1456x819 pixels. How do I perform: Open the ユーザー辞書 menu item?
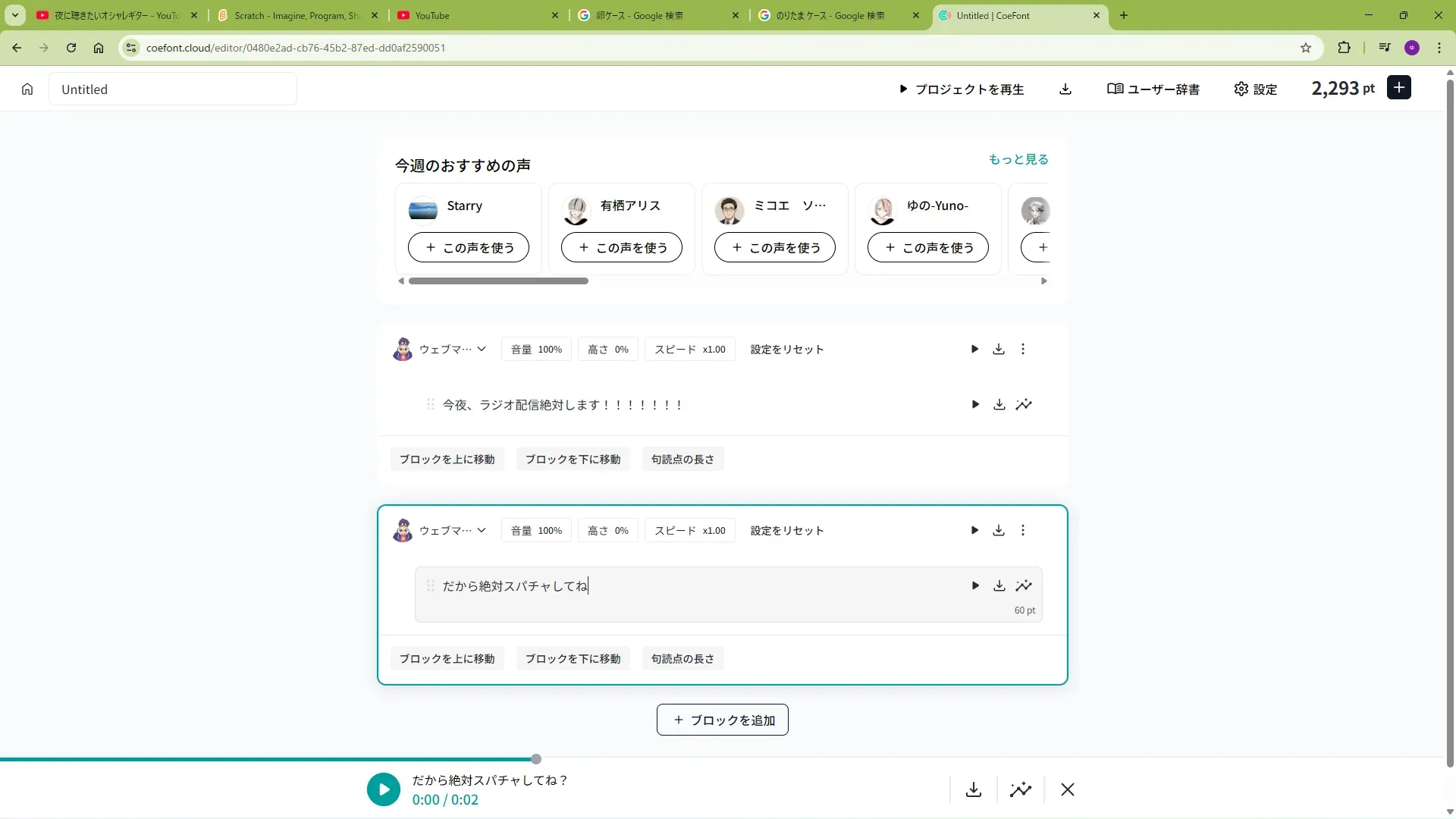1153,89
